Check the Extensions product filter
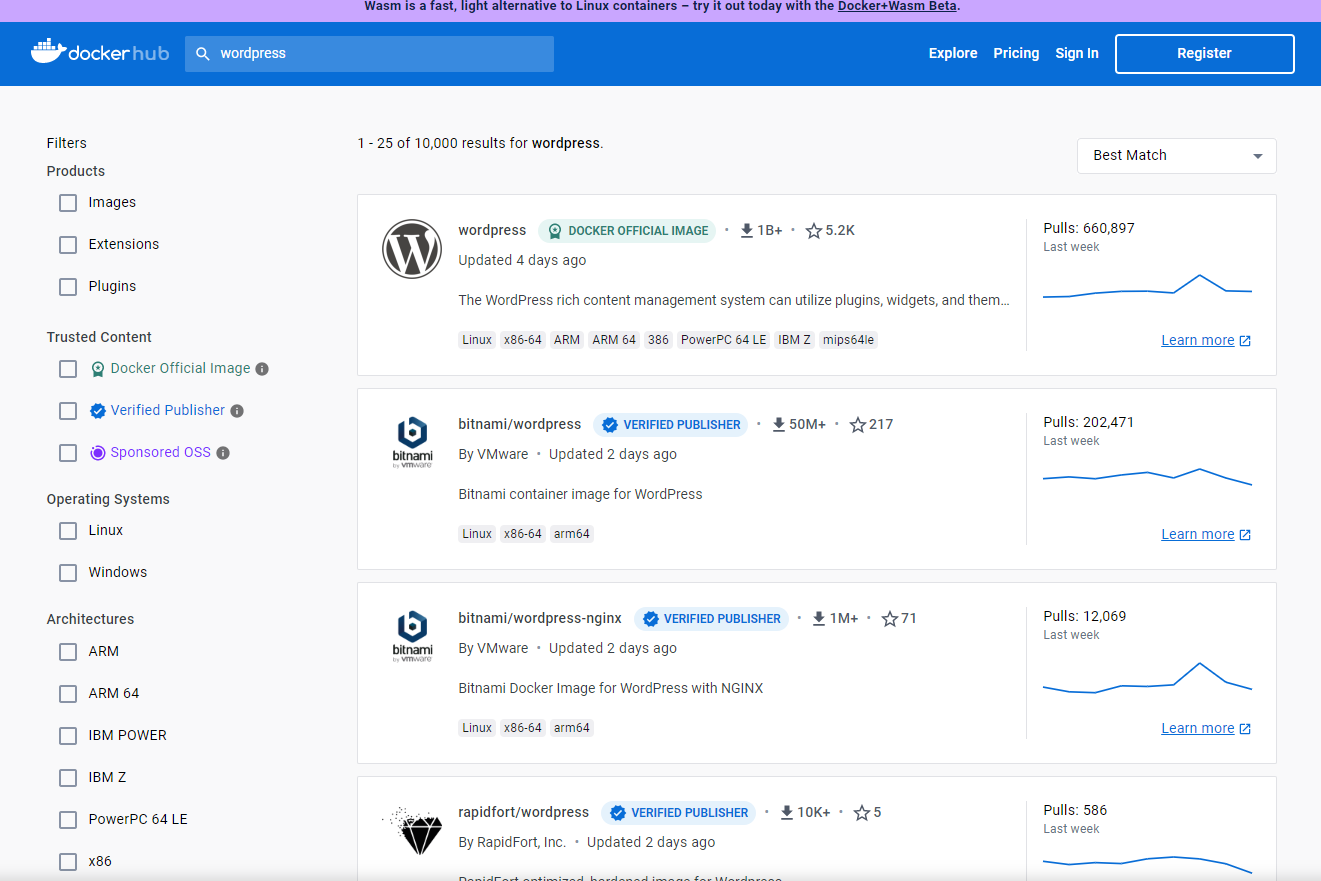1321x881 pixels. point(68,245)
